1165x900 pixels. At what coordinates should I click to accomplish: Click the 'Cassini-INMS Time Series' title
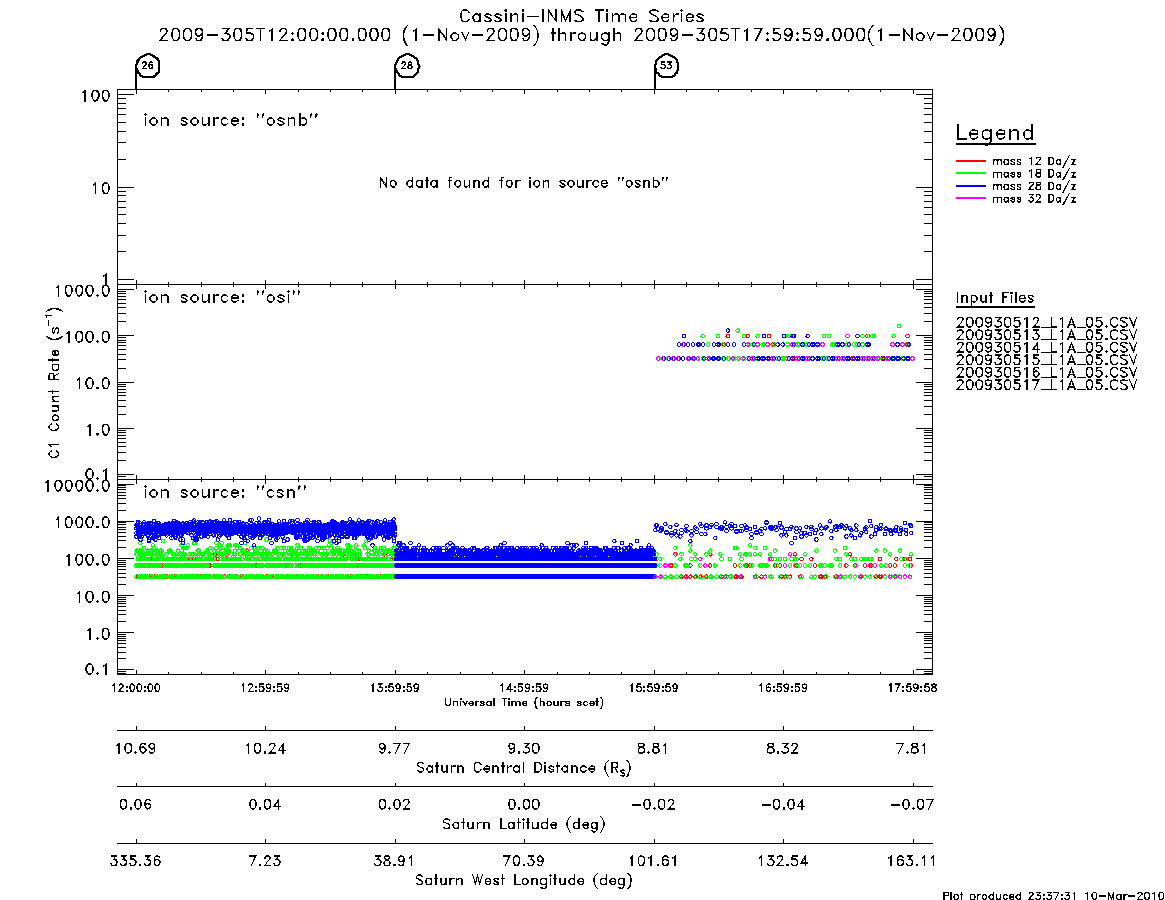(582, 16)
